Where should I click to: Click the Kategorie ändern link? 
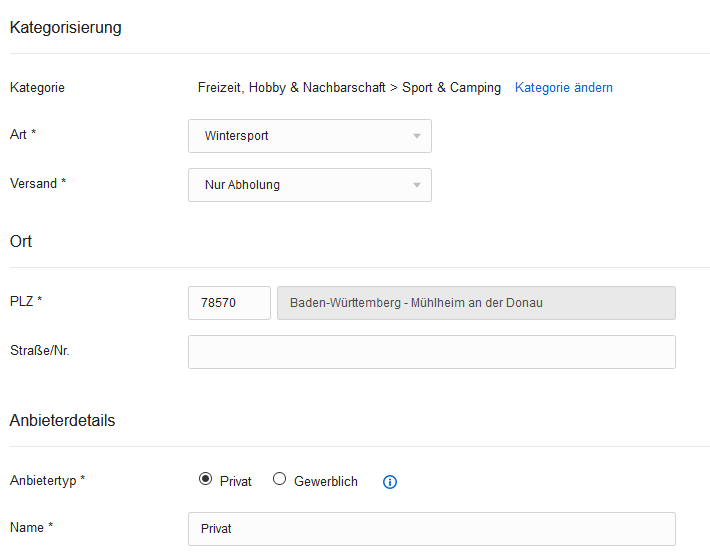564,87
